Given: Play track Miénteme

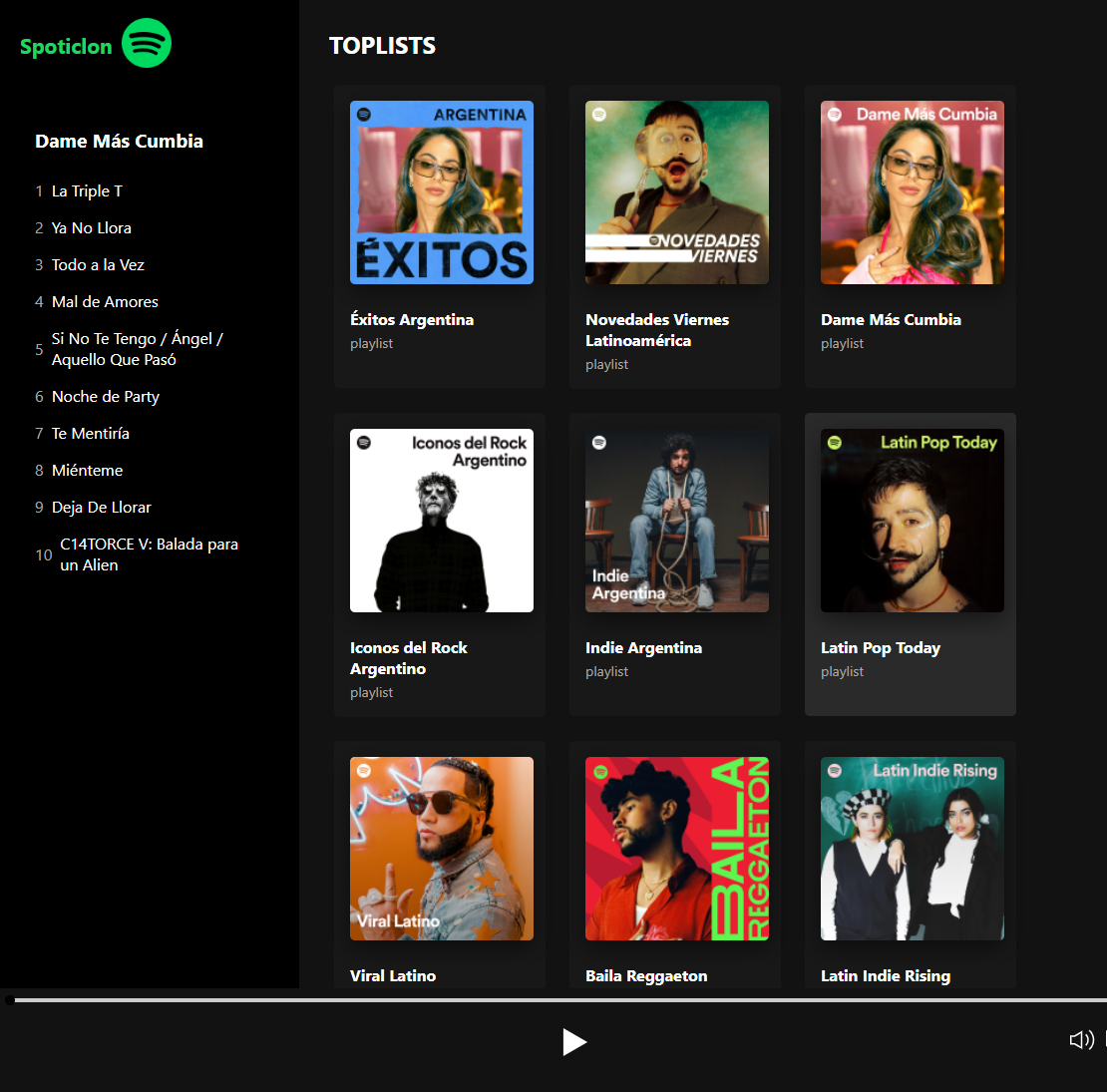Looking at the screenshot, I should [x=87, y=470].
